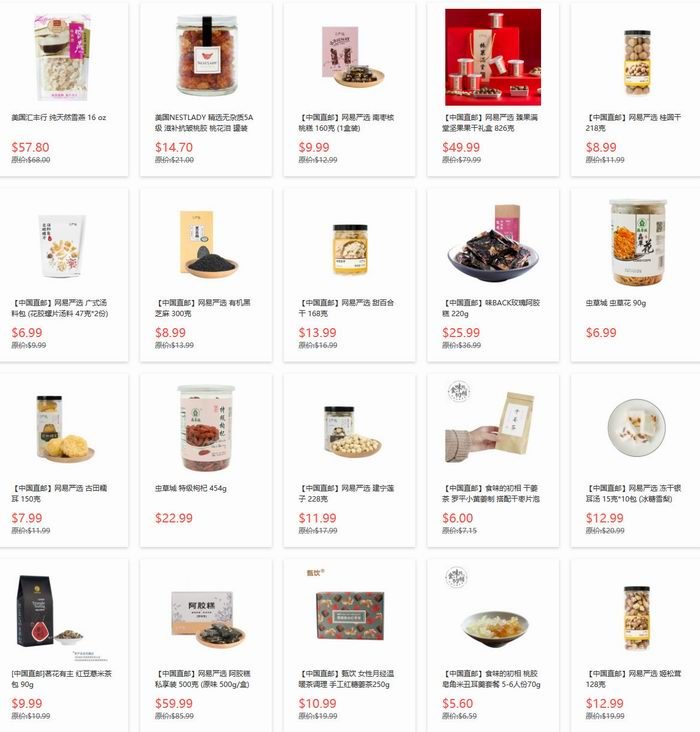Screen dimensions: 700x732
Task: Click the 甜百合干 168克 jar thumbnail
Action: (350, 249)
